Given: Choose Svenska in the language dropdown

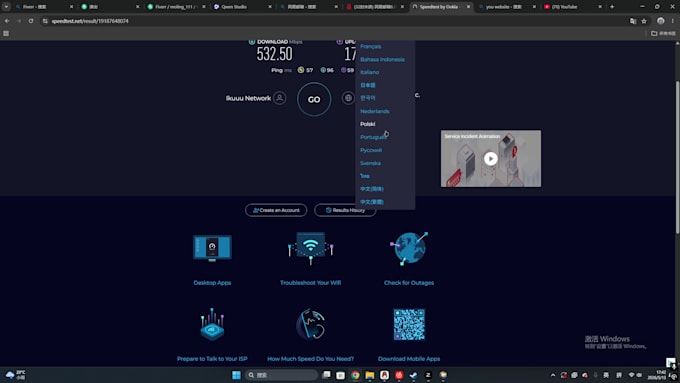Looking at the screenshot, I should pos(370,163).
